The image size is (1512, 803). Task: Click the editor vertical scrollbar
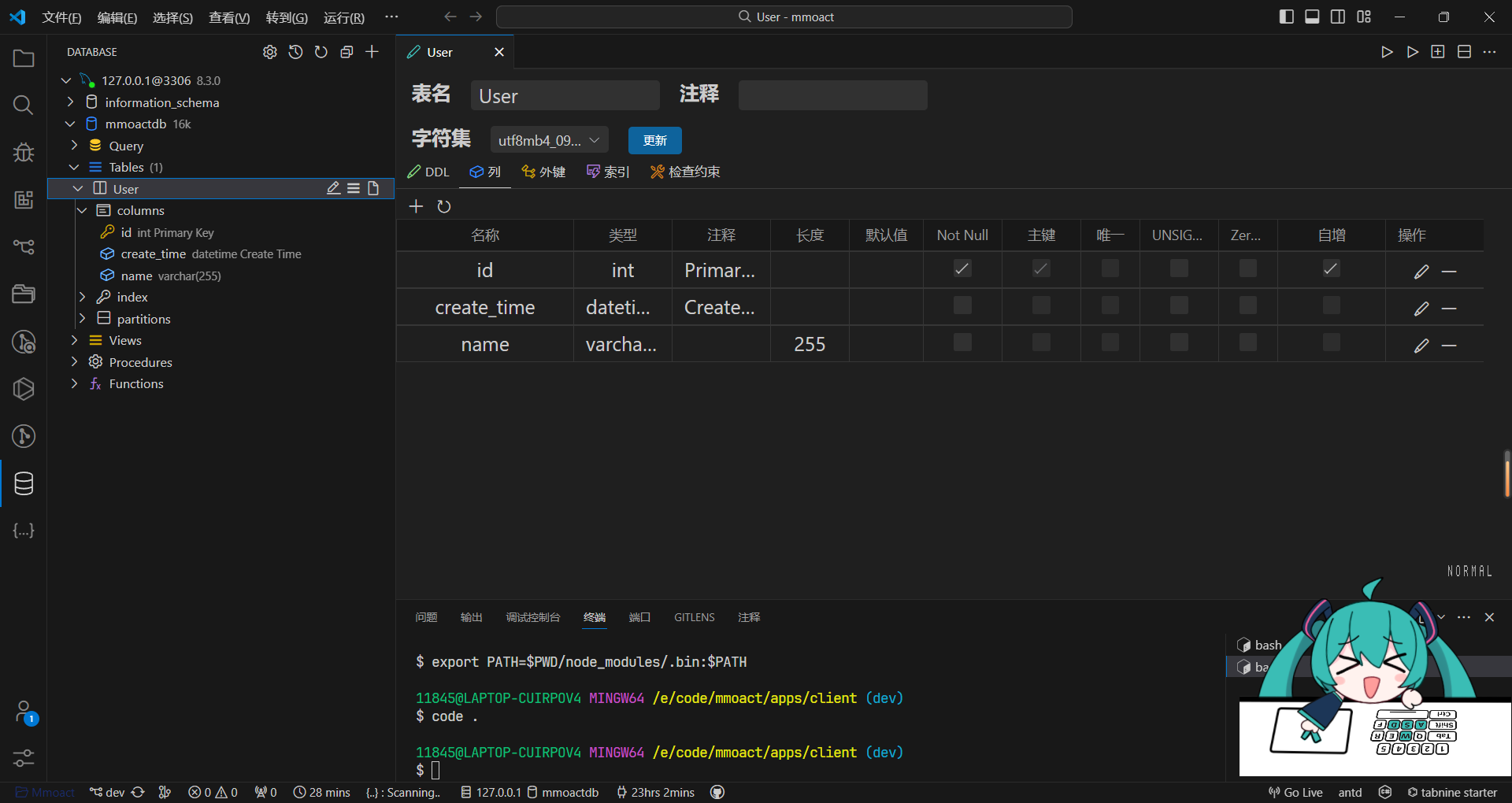click(1506, 474)
